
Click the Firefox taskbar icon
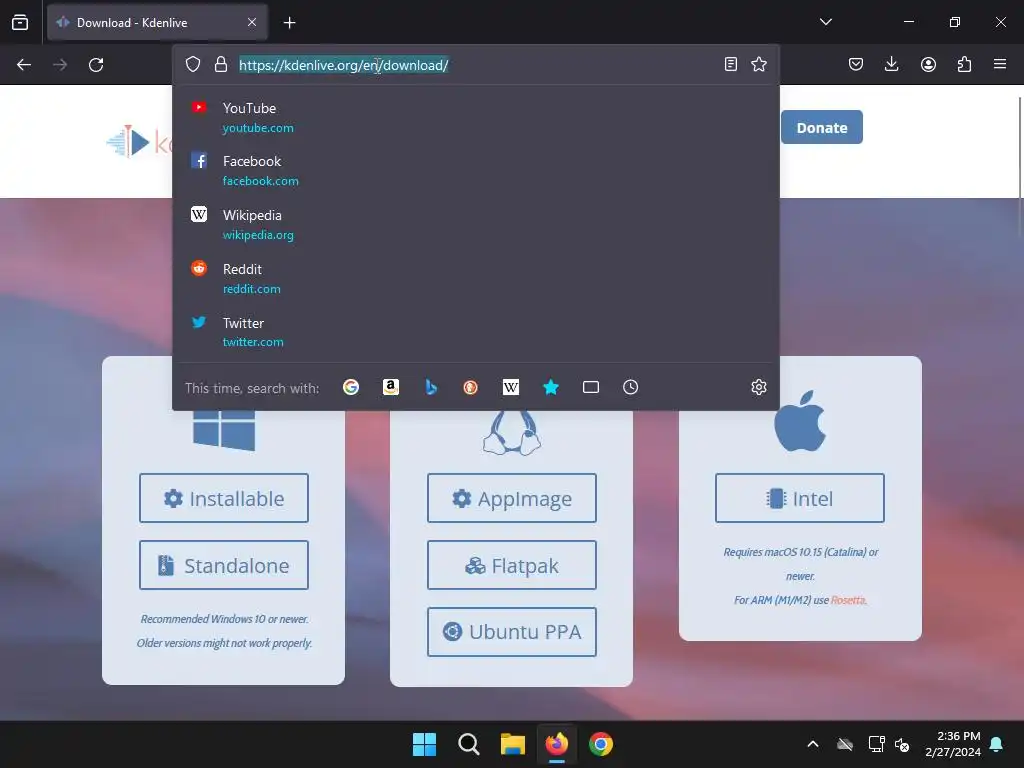[x=556, y=744]
